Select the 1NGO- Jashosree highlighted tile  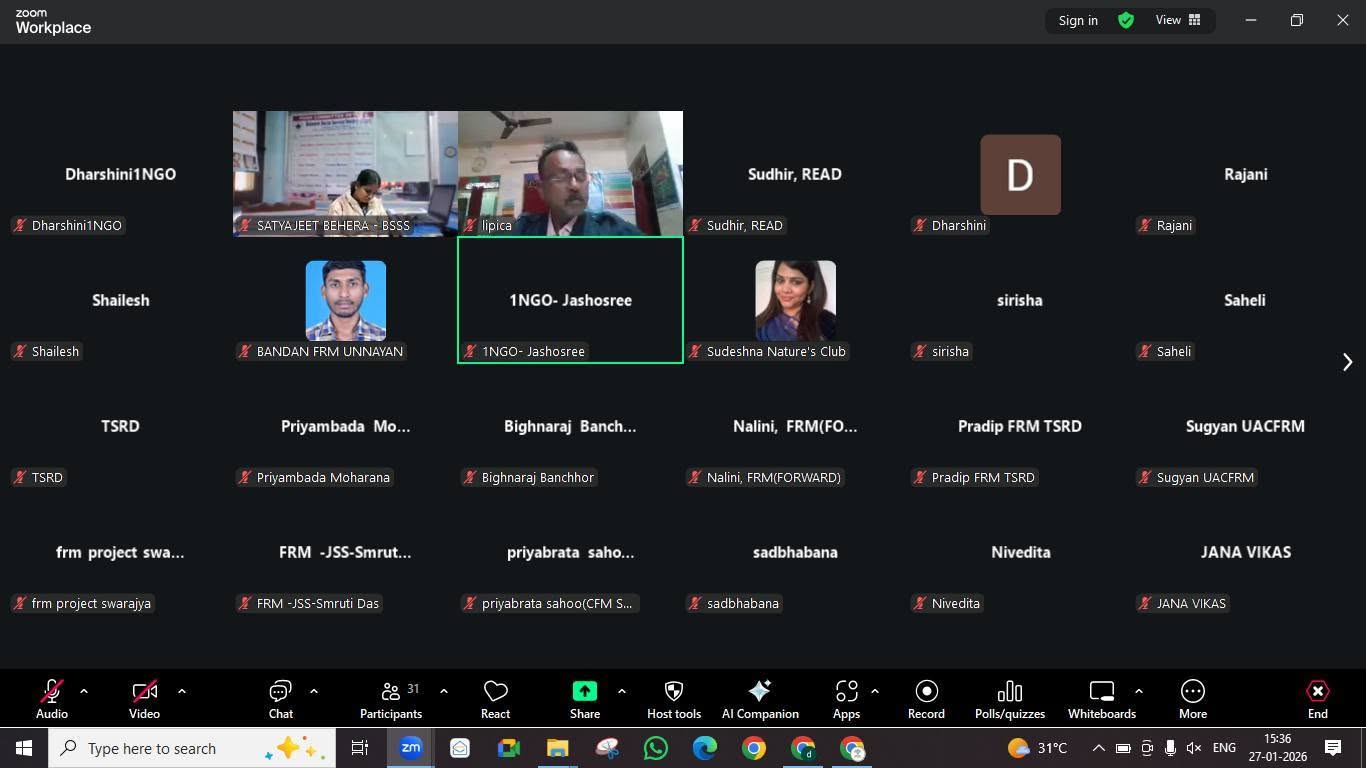pyautogui.click(x=570, y=300)
